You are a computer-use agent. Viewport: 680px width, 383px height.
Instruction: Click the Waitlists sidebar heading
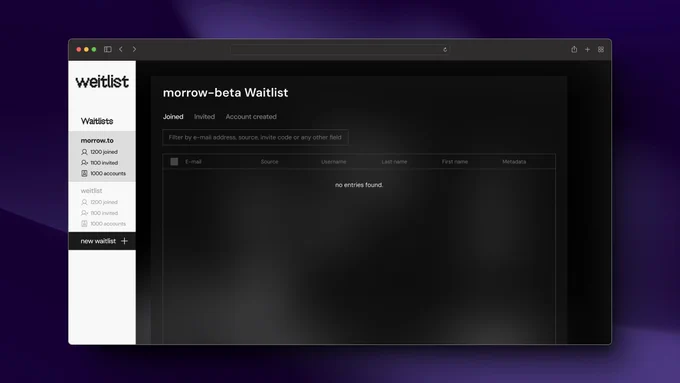pos(97,121)
